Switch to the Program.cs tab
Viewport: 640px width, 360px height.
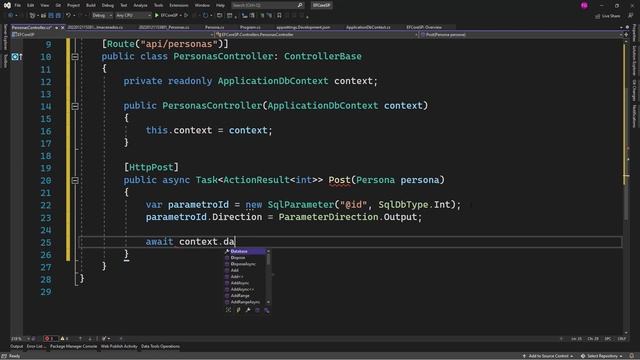coord(250,27)
